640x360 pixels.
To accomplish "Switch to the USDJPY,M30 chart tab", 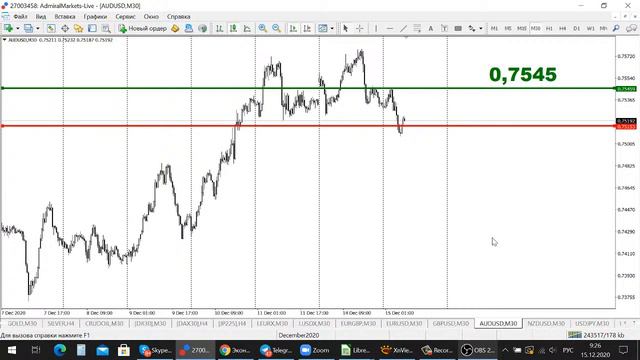I will click(592, 323).
